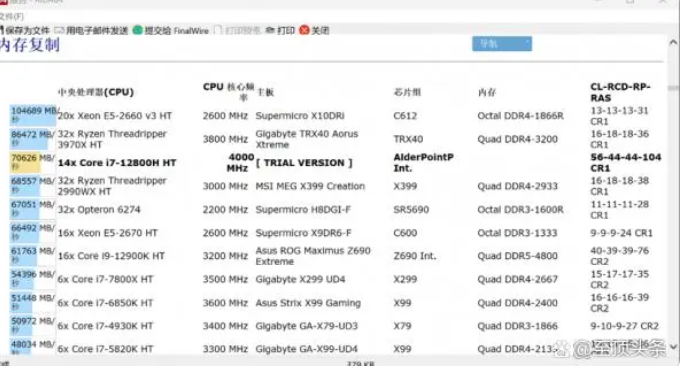Click the 56-44-44-104 CR1 timings cell

pyautogui.click(x=626, y=163)
